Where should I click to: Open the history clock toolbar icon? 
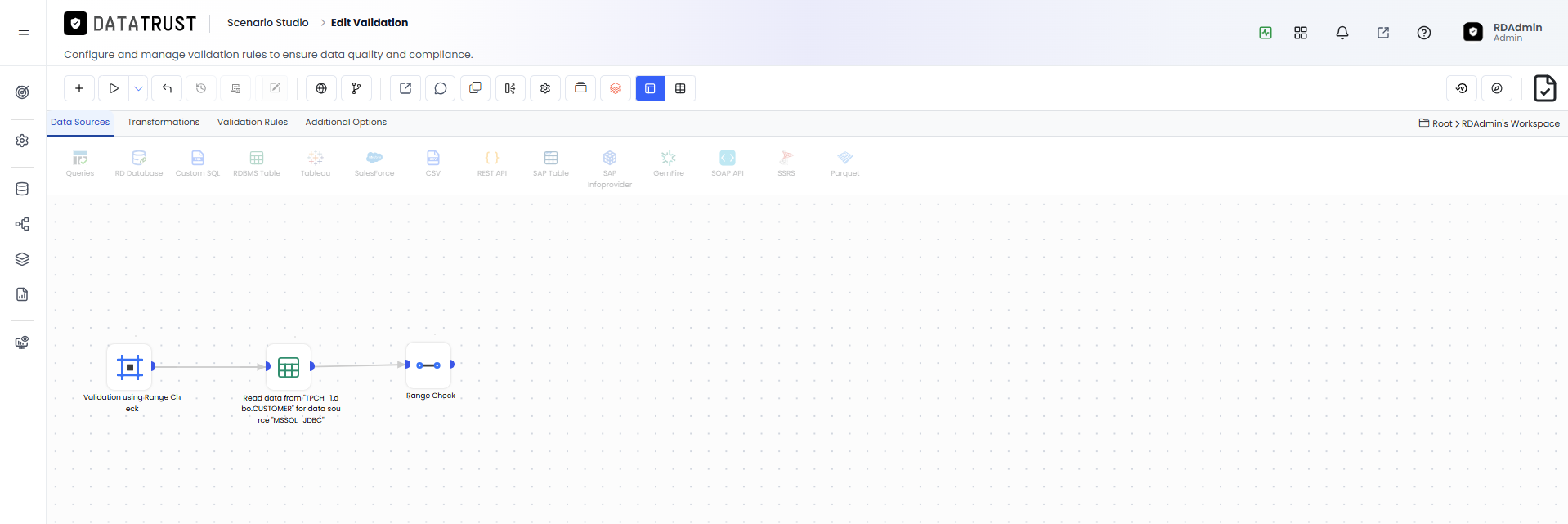tap(201, 88)
